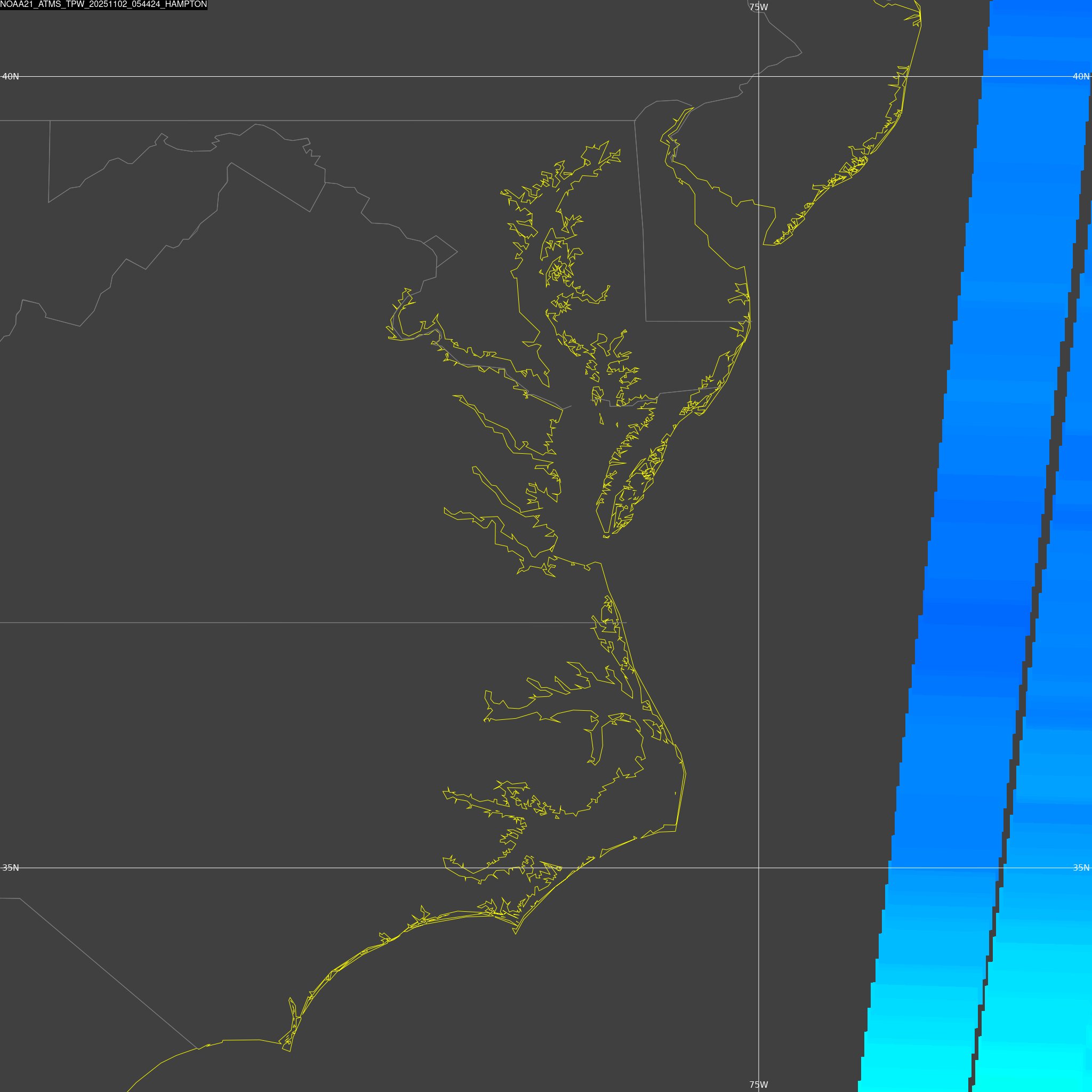This screenshot has height=1092, width=1092.
Task: Click the bottom 75W longitude label
Action: (x=759, y=1085)
